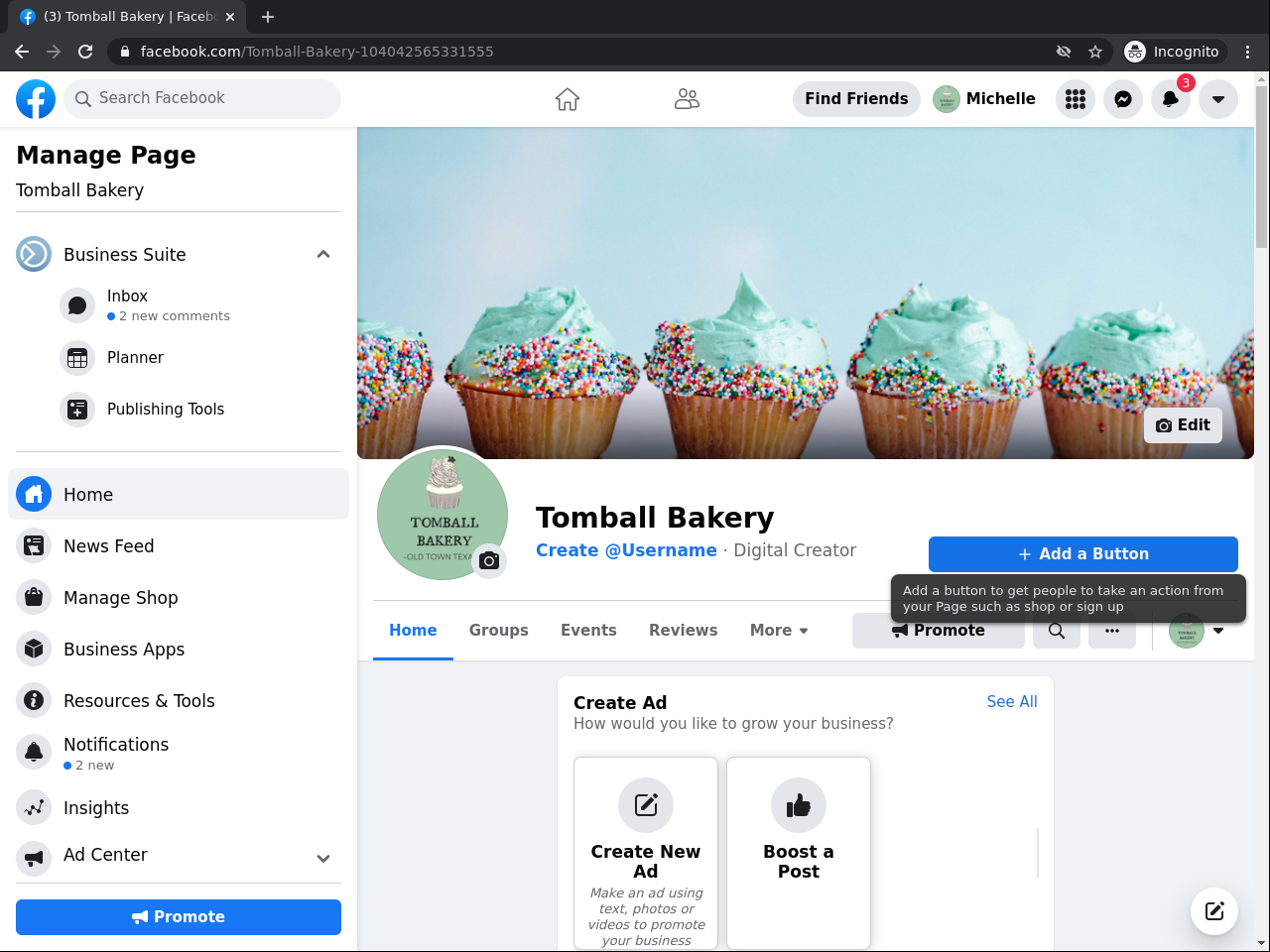Click the Tomball Bakery profile picture
The image size is (1270, 952).
click(443, 515)
